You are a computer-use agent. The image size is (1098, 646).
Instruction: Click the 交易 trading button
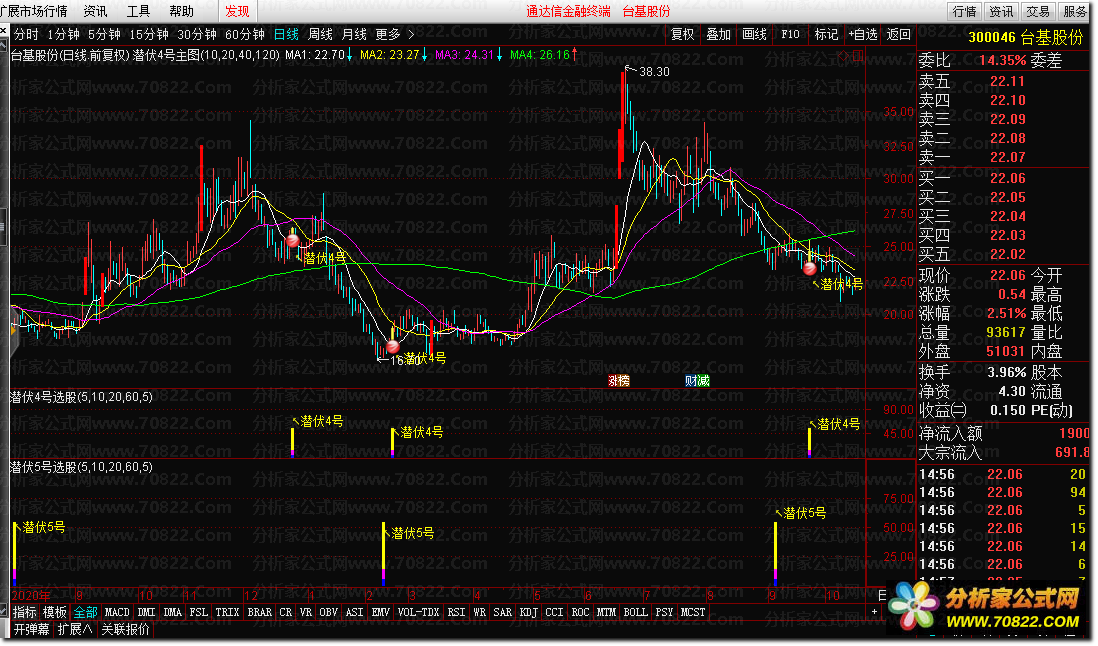tap(1038, 11)
